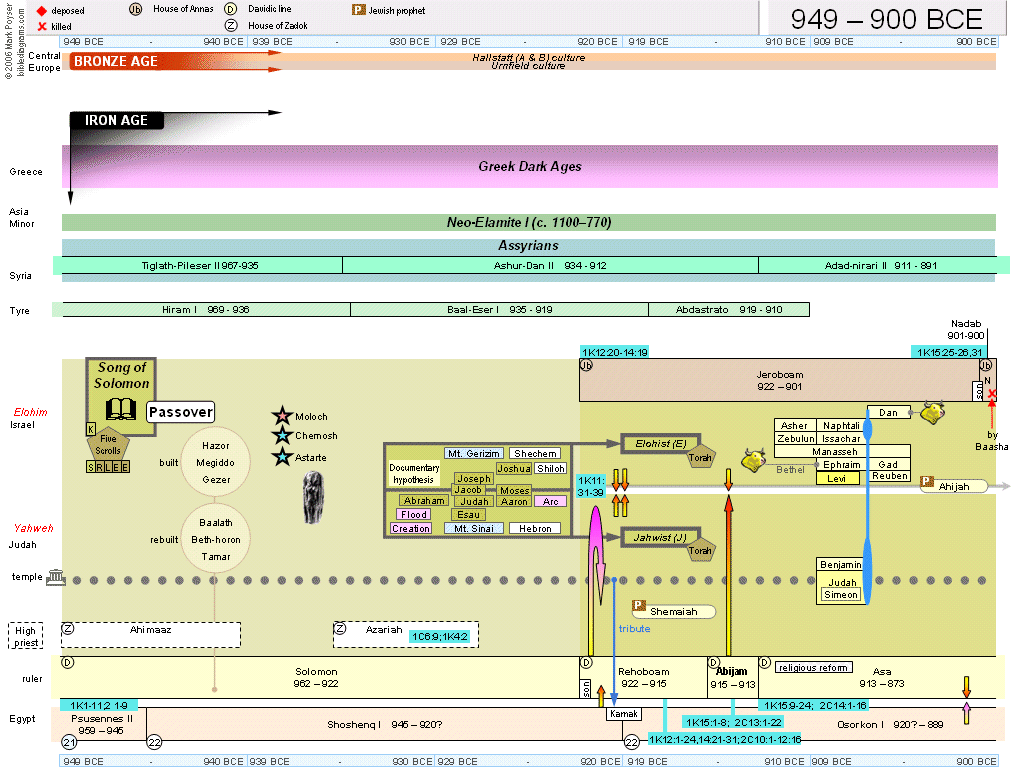This screenshot has height=768, width=1024.
Task: Click the pink Flood box
Action: pos(413,515)
